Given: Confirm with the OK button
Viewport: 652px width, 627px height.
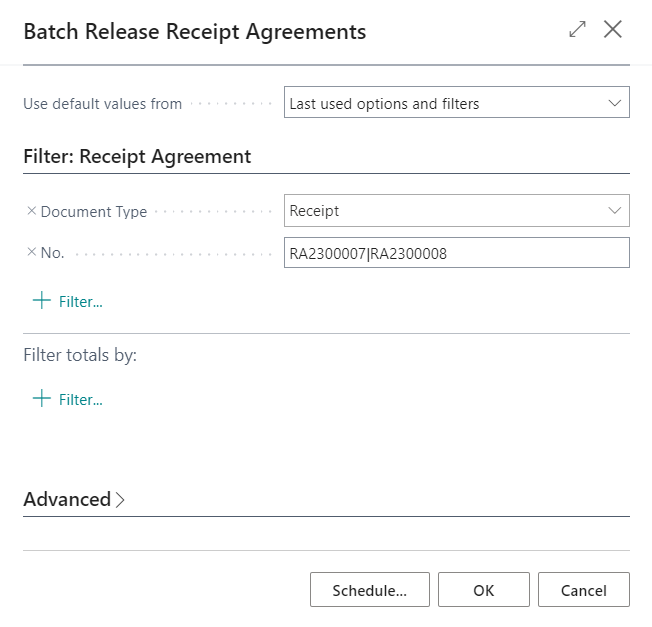Looking at the screenshot, I should point(484,590).
